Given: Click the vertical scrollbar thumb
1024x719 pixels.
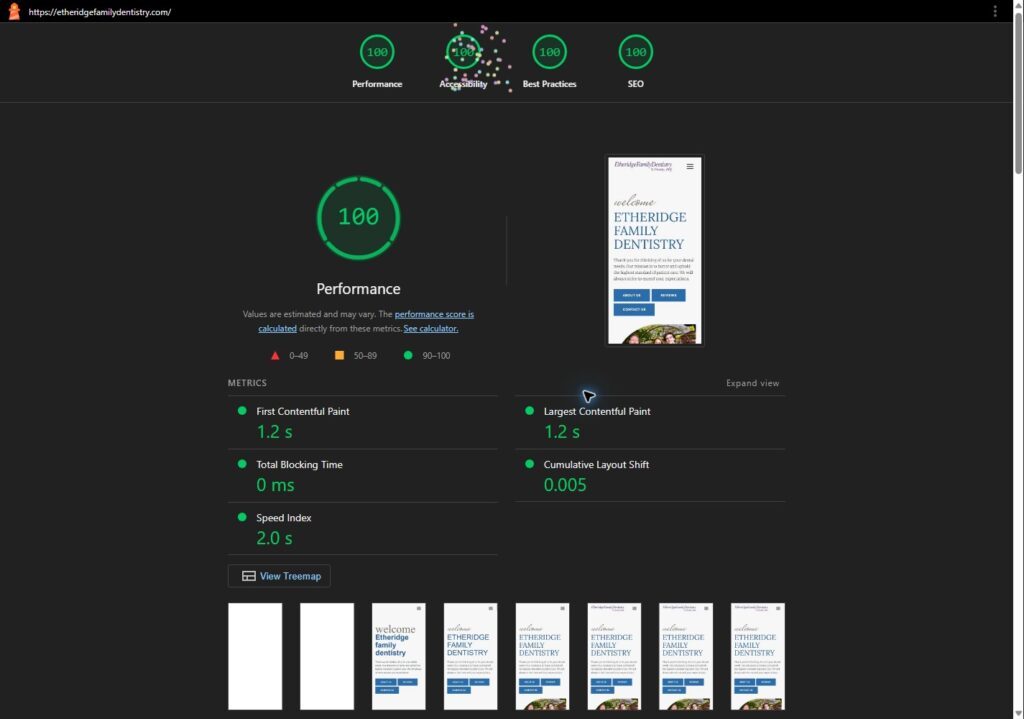Looking at the screenshot, I should 1018,91.
